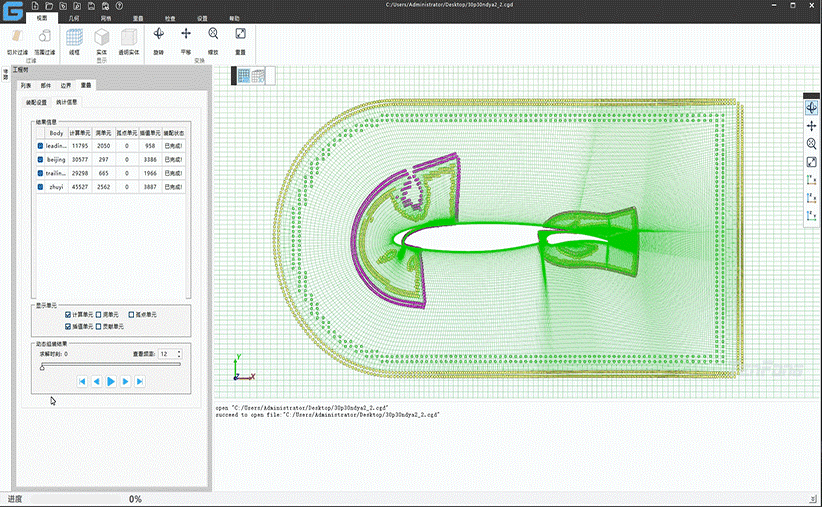This screenshot has height=507, width=822.
Task: Toggle the zhuyi body row checkbox
Action: coord(40,187)
